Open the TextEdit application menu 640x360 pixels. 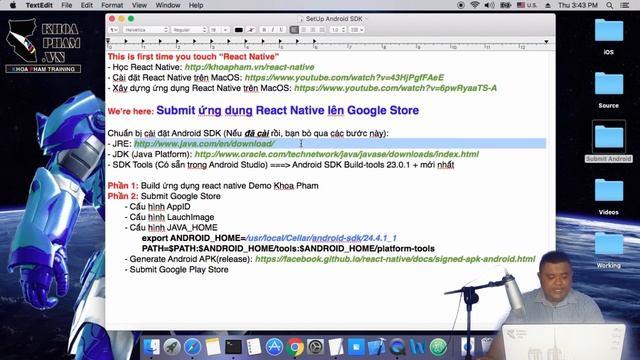pyautogui.click(x=40, y=5)
